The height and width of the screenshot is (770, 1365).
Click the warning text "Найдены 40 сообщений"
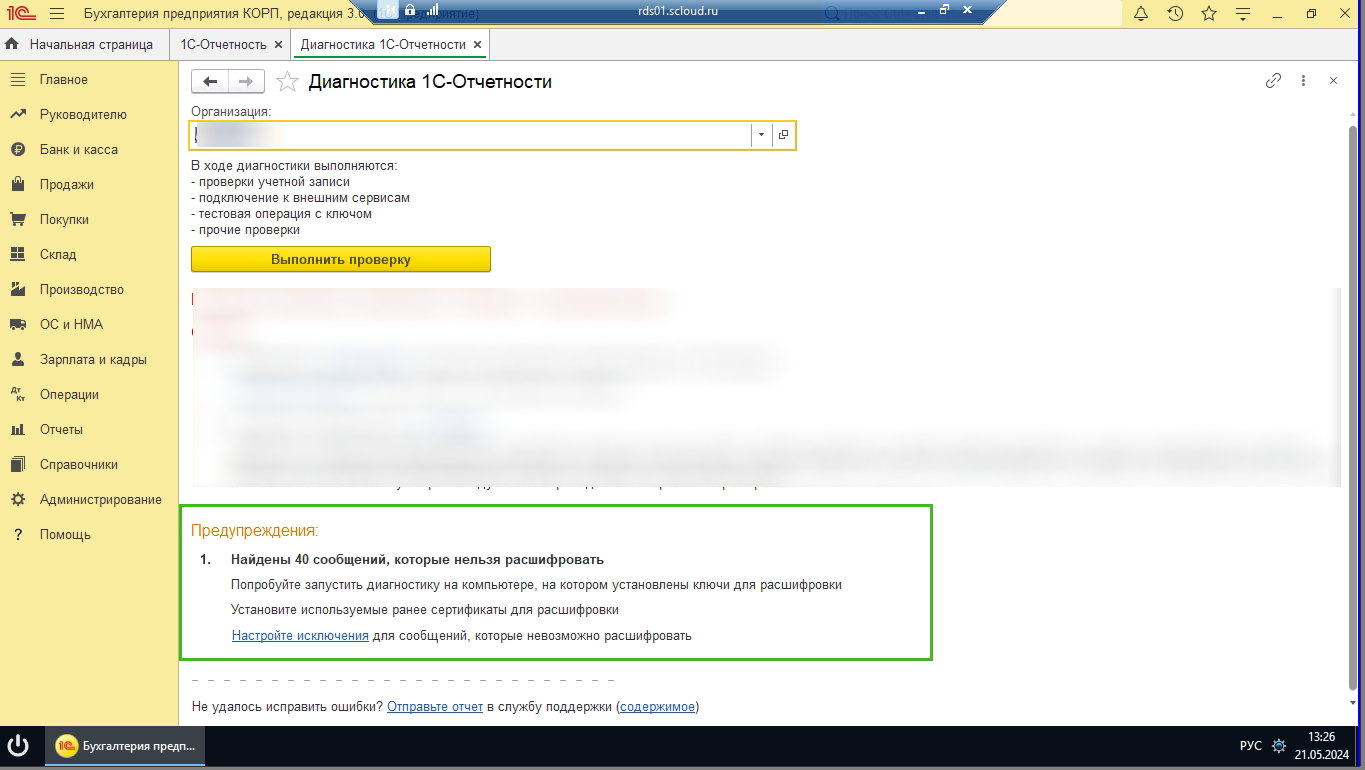(x=417, y=560)
